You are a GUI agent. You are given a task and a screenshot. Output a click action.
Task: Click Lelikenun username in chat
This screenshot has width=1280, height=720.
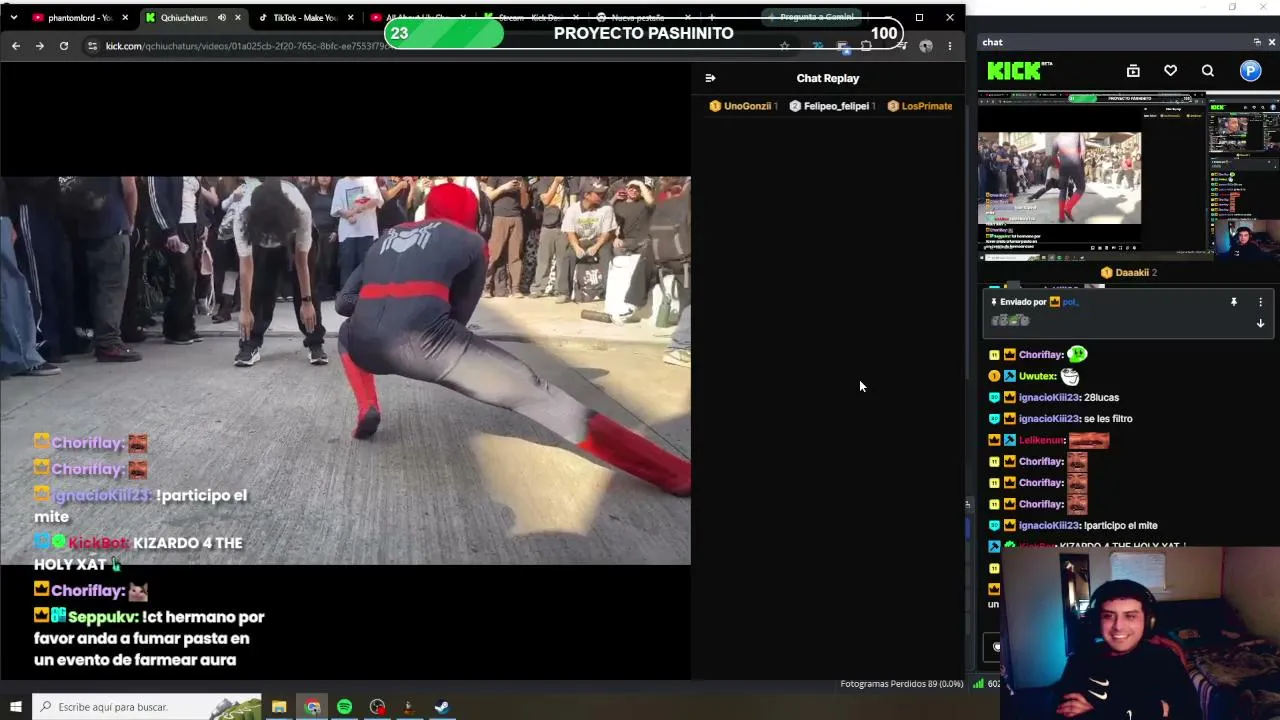(x=1041, y=440)
